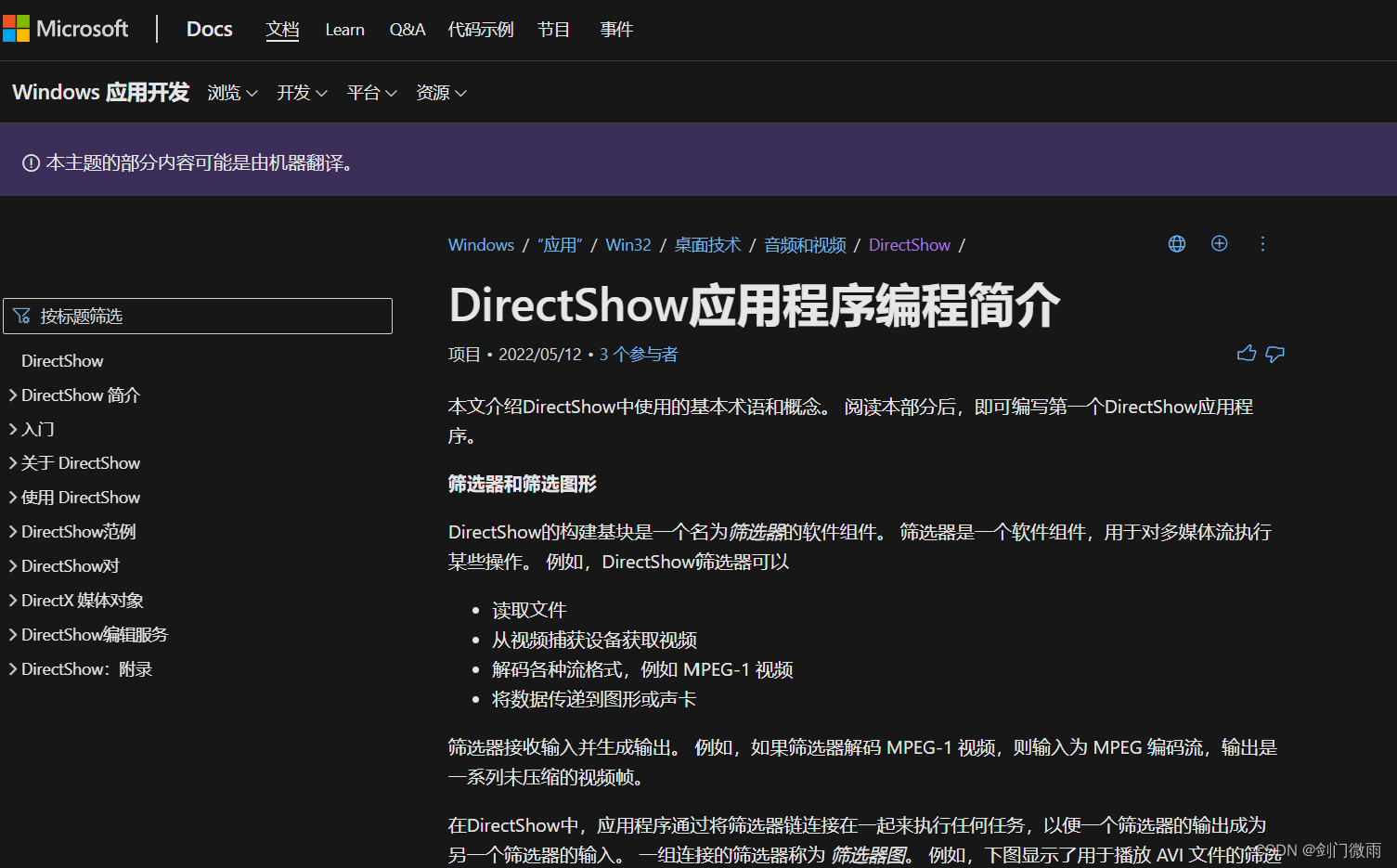Expand the 浏览 dropdown
Viewport: 1397px width, 868px height.
tap(232, 93)
